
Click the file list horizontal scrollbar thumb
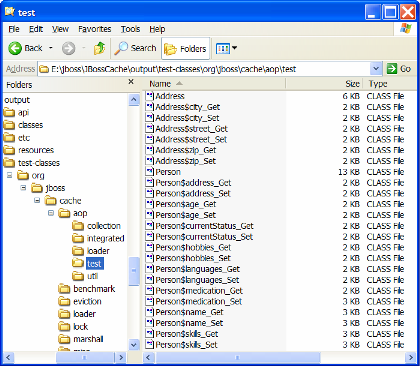[238, 358]
